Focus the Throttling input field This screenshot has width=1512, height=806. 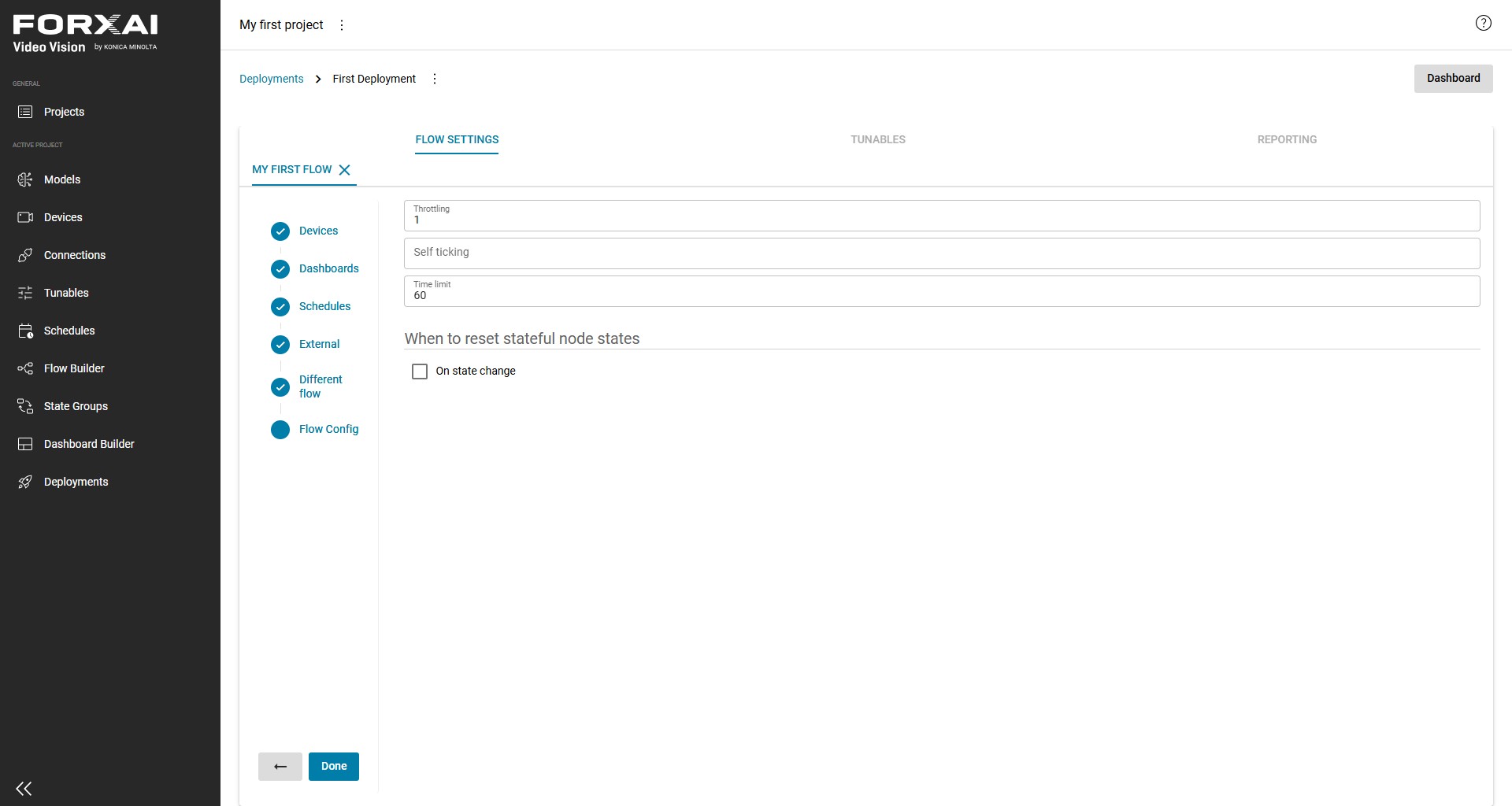tap(942, 216)
